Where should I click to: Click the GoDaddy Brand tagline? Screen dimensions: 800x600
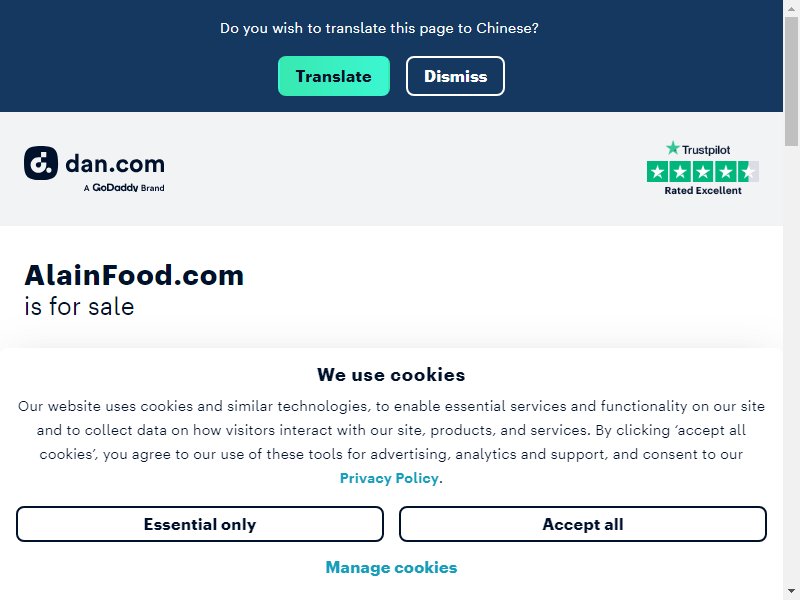click(x=124, y=188)
